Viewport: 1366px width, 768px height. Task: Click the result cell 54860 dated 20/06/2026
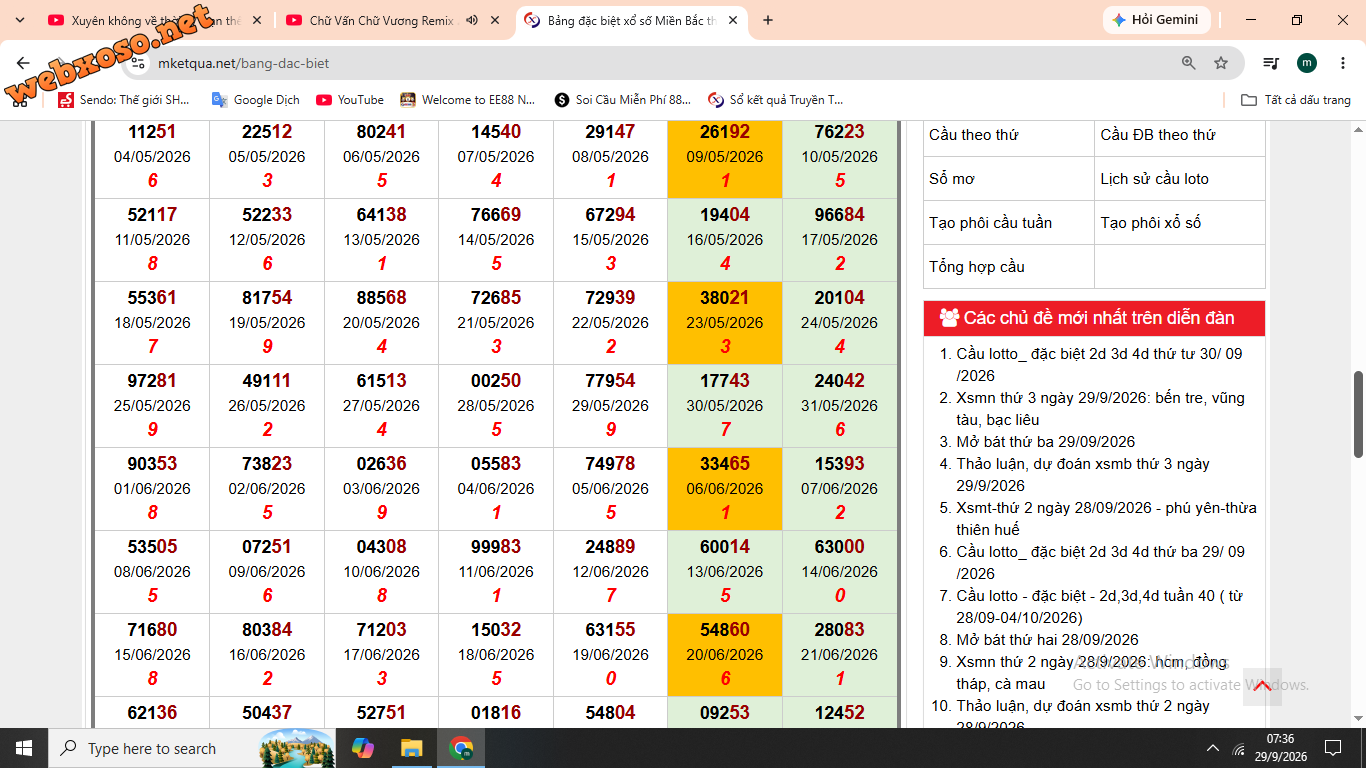[x=725, y=654]
